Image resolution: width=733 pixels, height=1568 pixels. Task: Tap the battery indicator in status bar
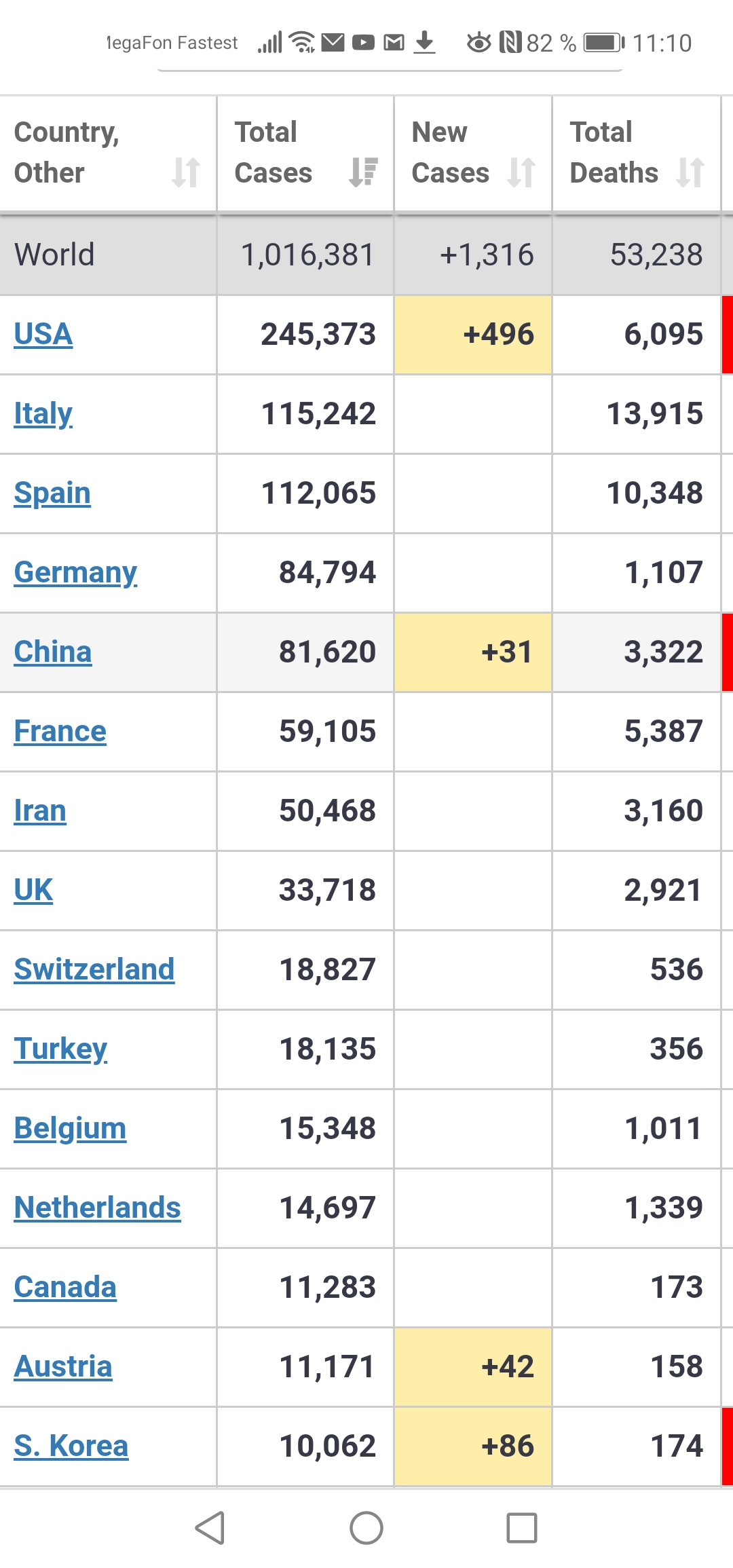pyautogui.click(x=604, y=43)
